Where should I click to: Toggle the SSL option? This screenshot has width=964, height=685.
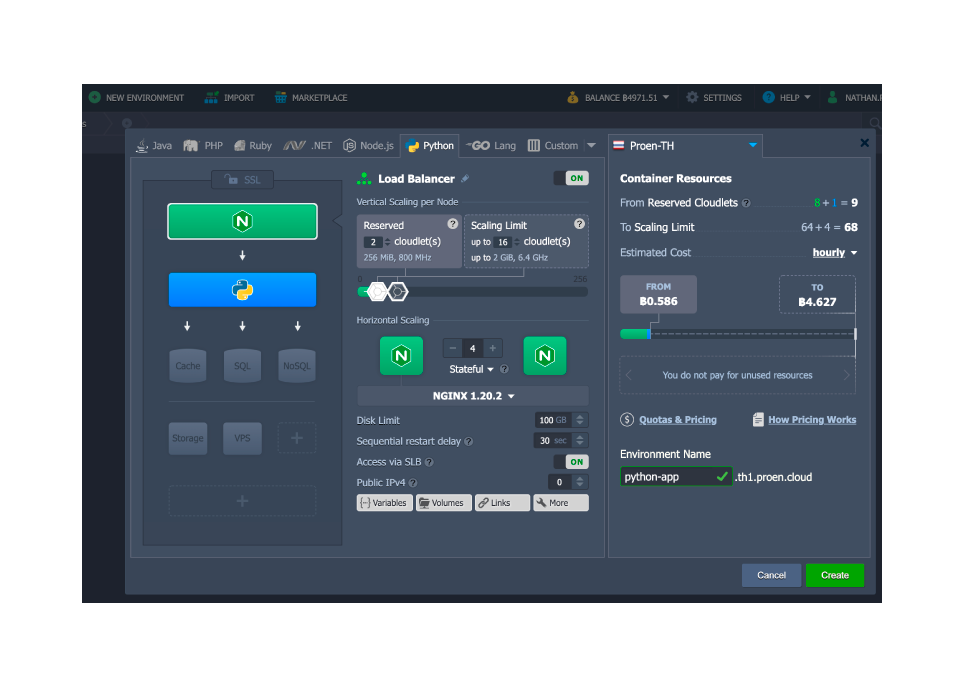click(242, 180)
